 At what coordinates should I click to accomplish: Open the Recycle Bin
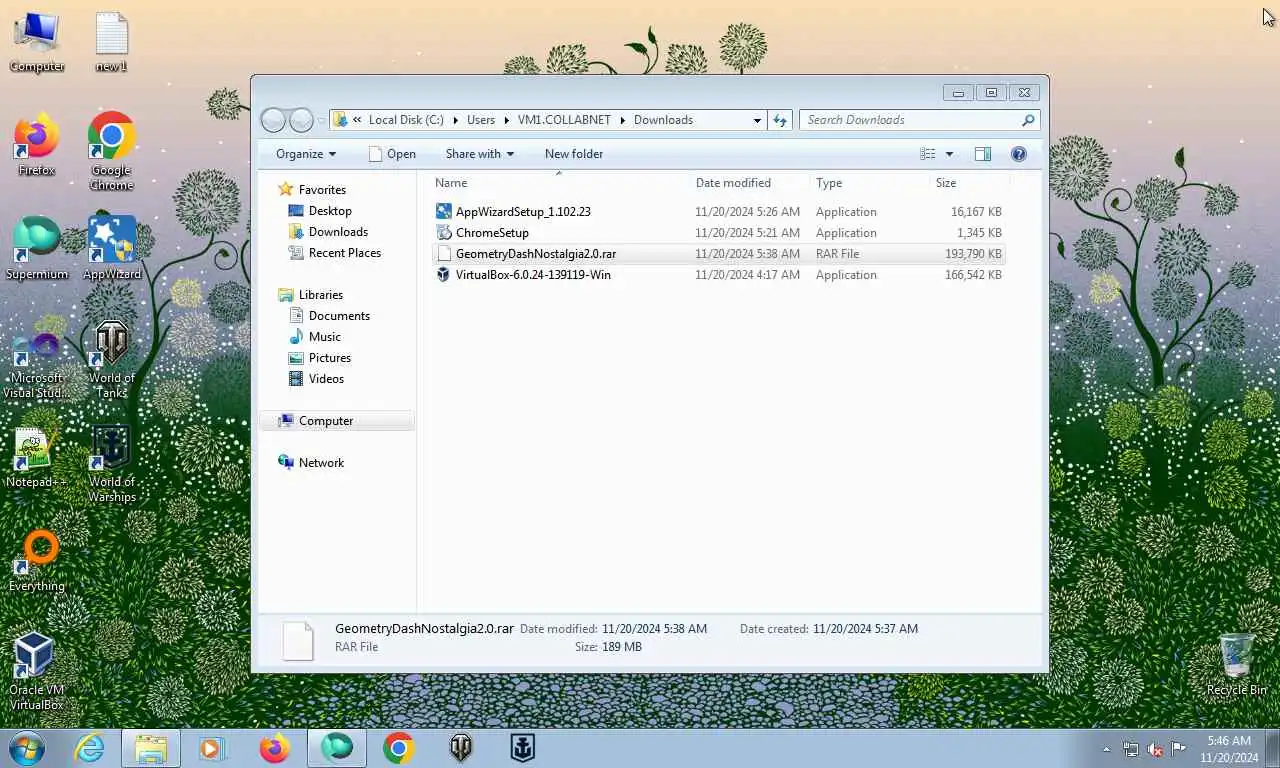[1237, 666]
